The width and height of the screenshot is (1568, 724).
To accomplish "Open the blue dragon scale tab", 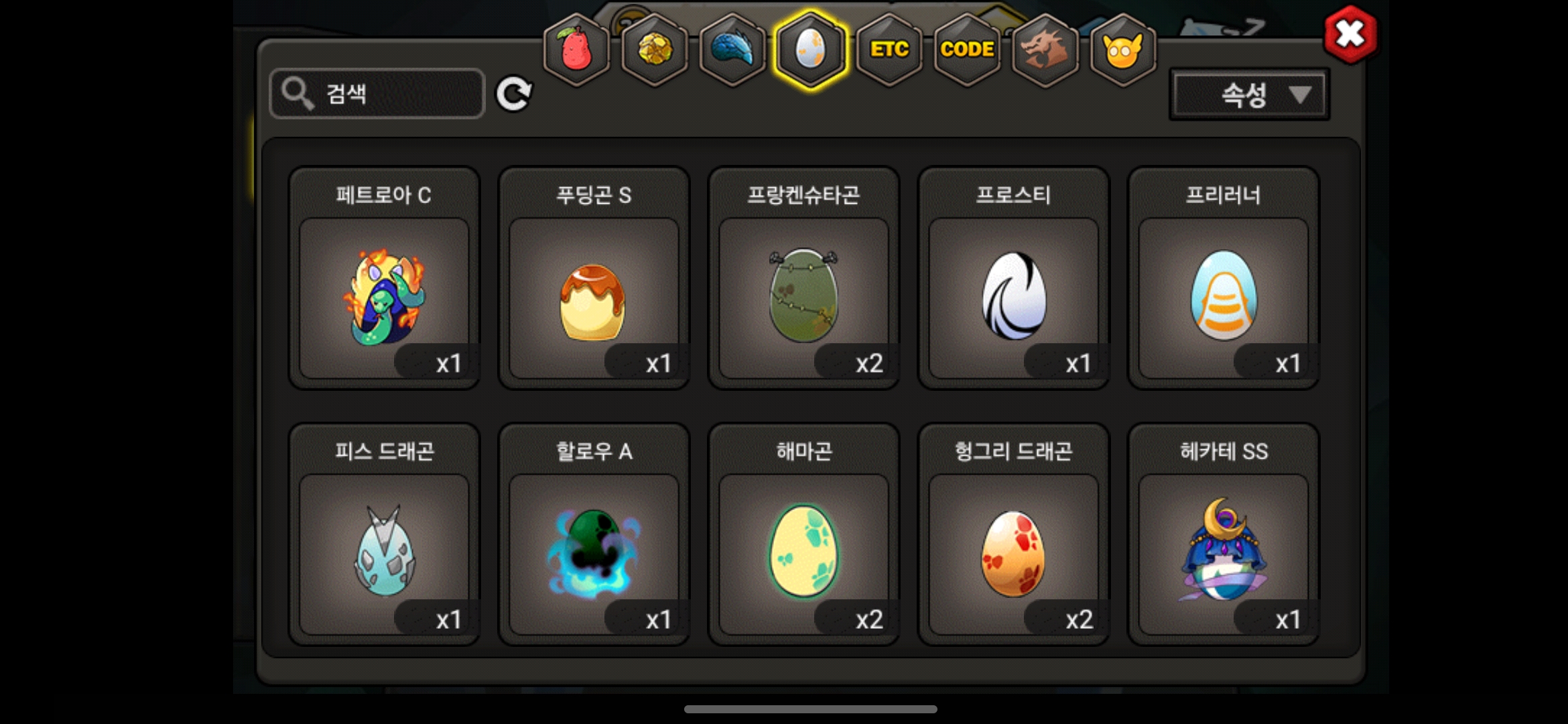I will (x=732, y=50).
